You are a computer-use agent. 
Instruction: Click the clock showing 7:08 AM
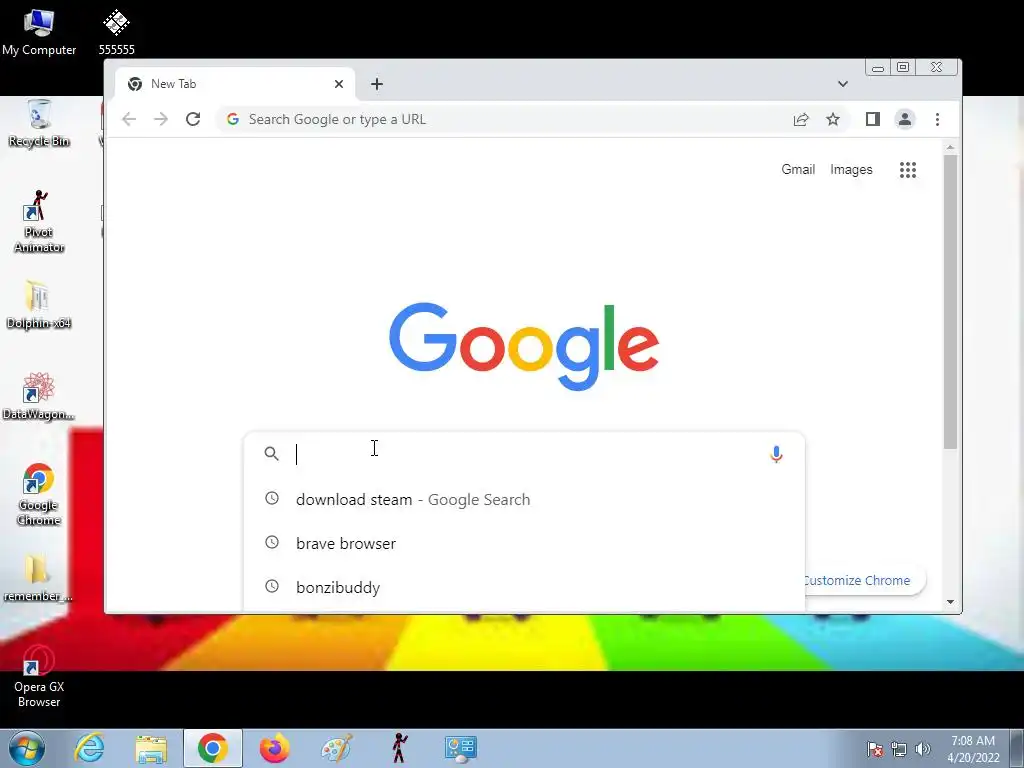coord(973,749)
